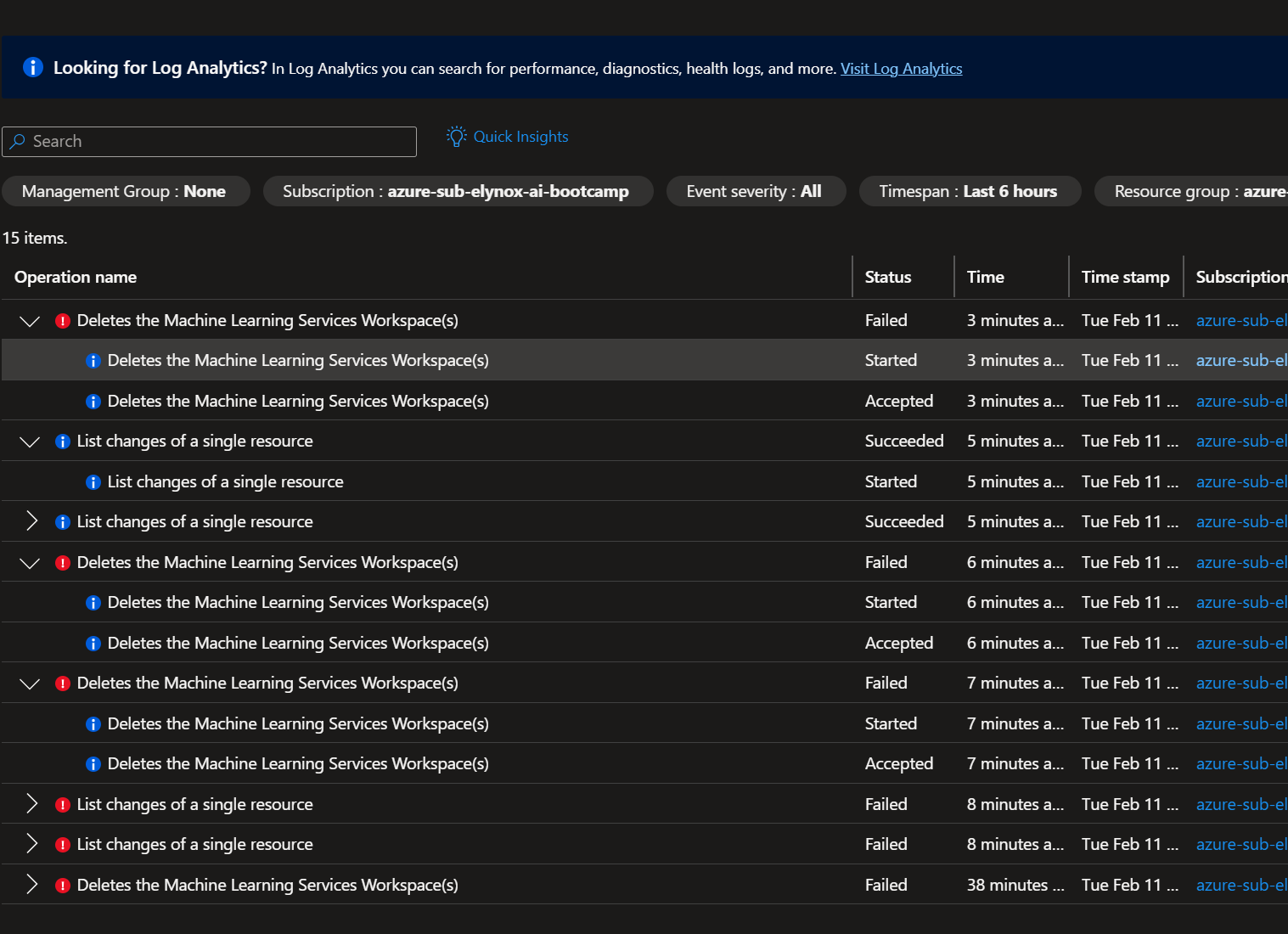Click the info icon on the Accepted row from 6 minutes ago

[x=93, y=644]
